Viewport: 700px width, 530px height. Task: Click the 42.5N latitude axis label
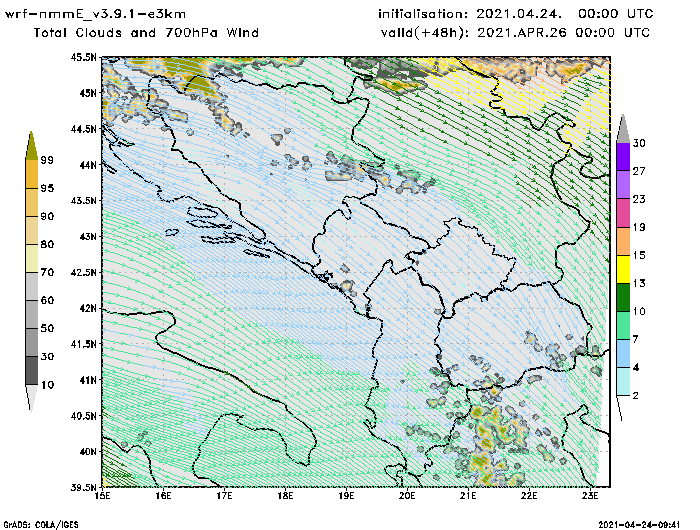[83, 272]
